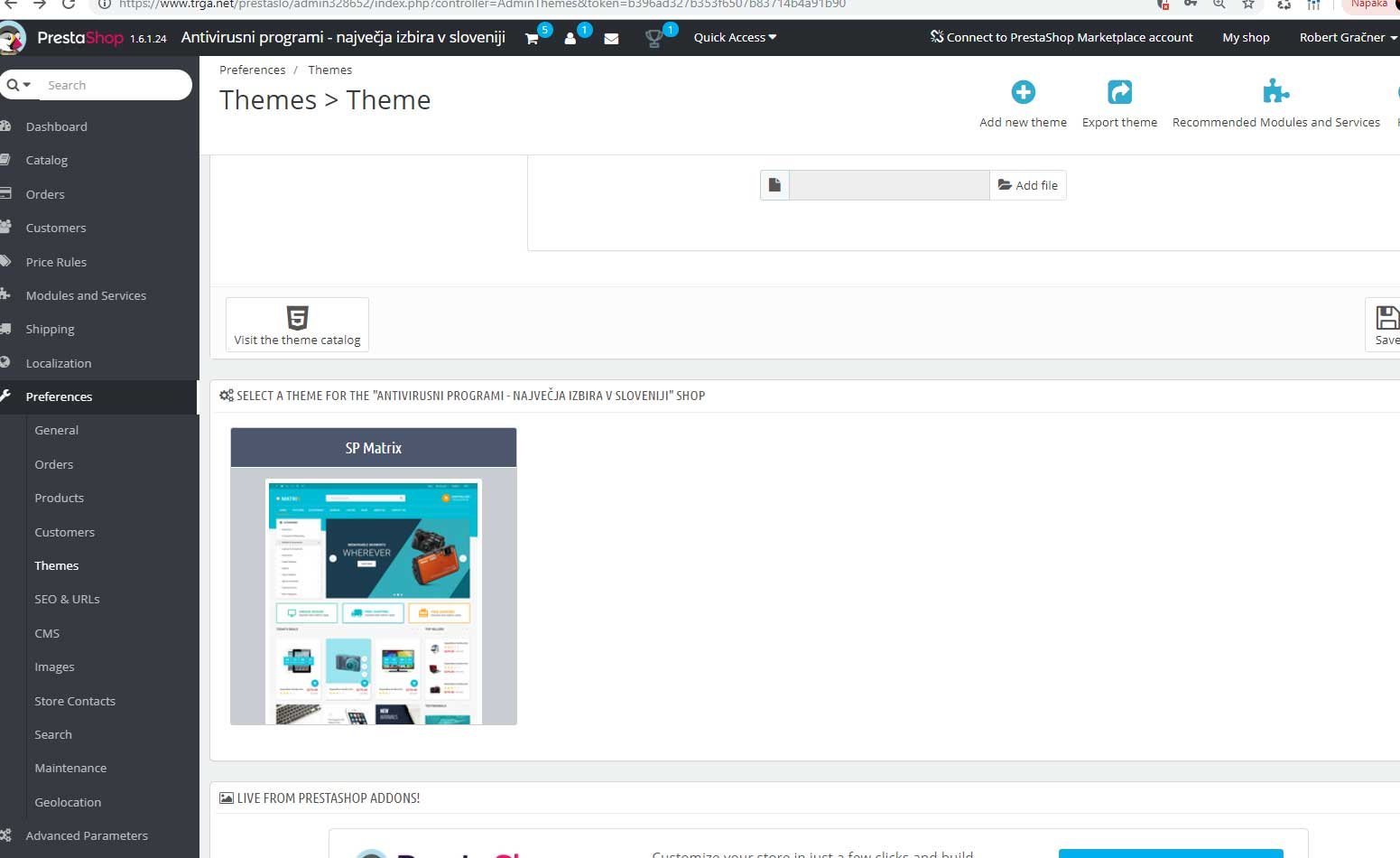Open the My shop link
The width and height of the screenshot is (1400, 858).
(1246, 38)
